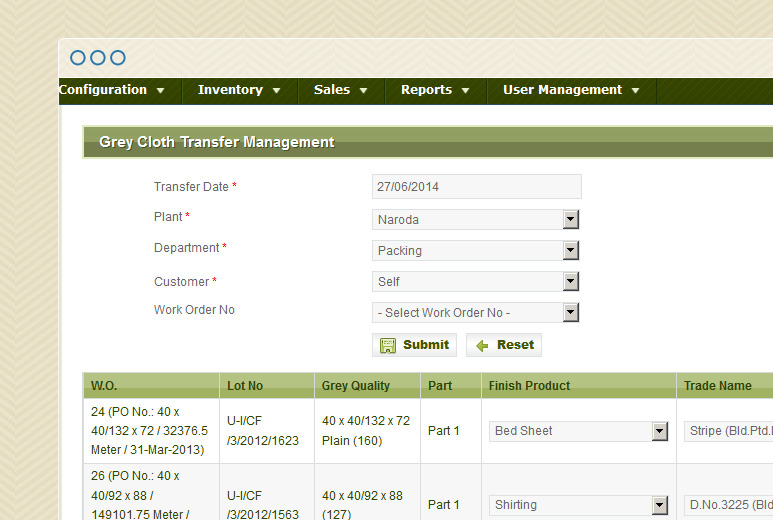The width and height of the screenshot is (773, 520).
Task: Click the D.No.3225 trade name field
Action: coord(728,505)
